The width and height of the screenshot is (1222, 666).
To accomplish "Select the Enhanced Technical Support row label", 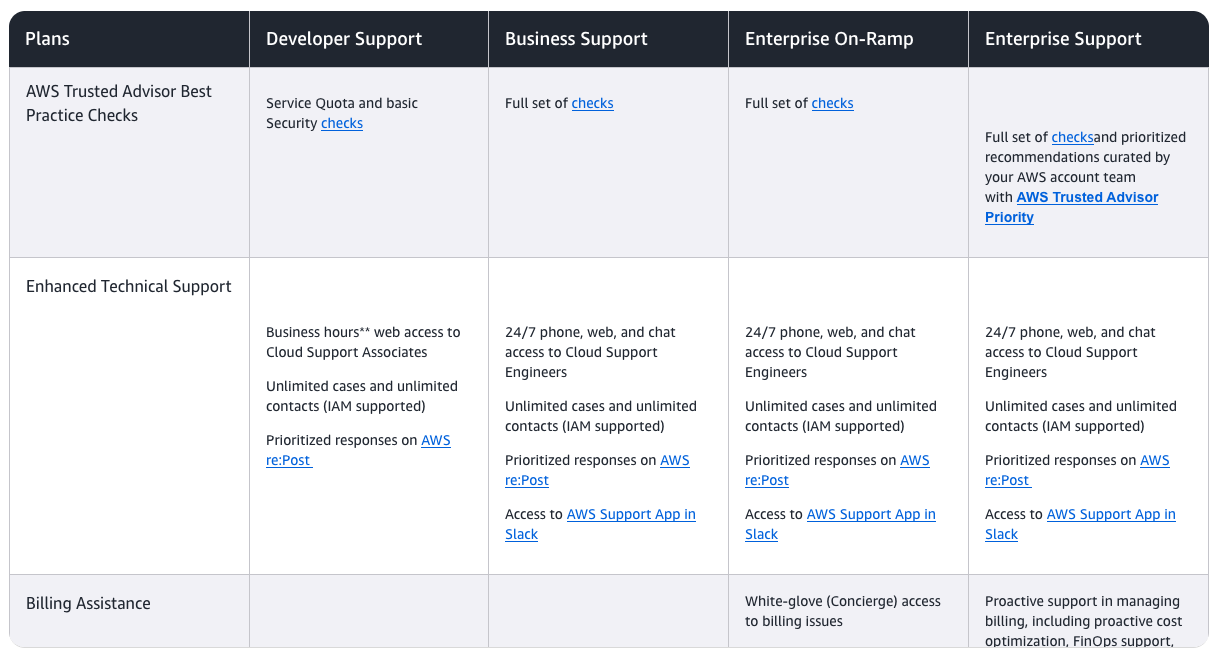I will pos(129,287).
